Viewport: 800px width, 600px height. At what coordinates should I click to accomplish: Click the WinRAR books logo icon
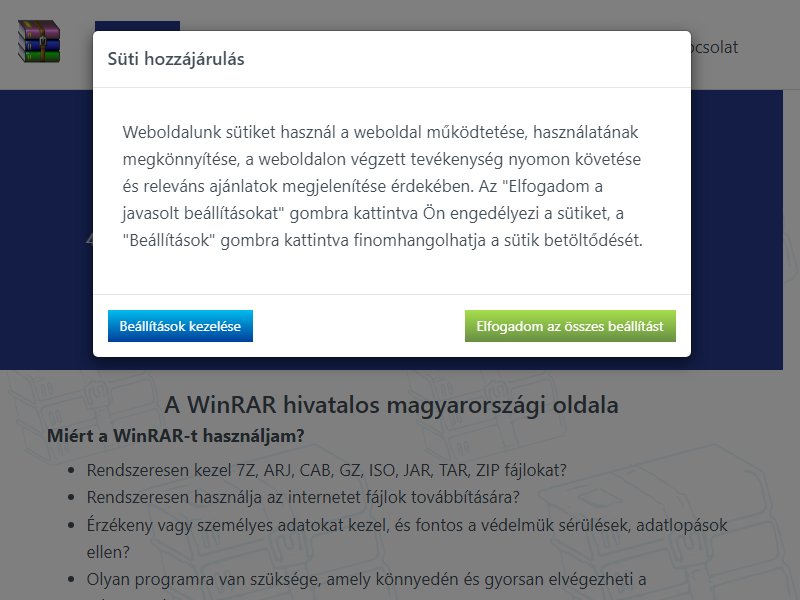[x=39, y=41]
